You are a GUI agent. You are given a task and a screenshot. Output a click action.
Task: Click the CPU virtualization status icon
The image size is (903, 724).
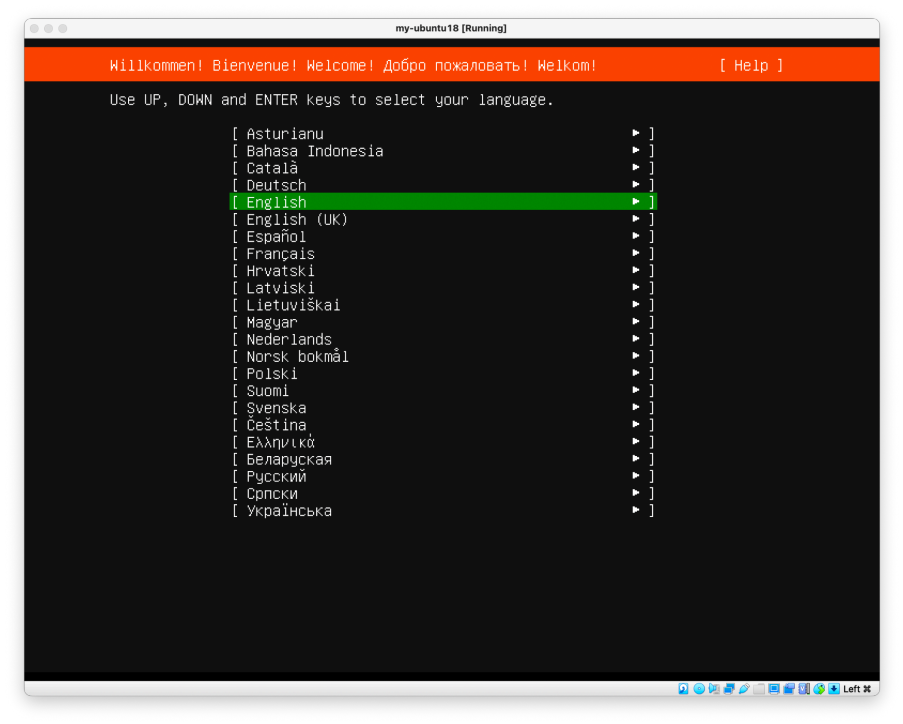[804, 688]
